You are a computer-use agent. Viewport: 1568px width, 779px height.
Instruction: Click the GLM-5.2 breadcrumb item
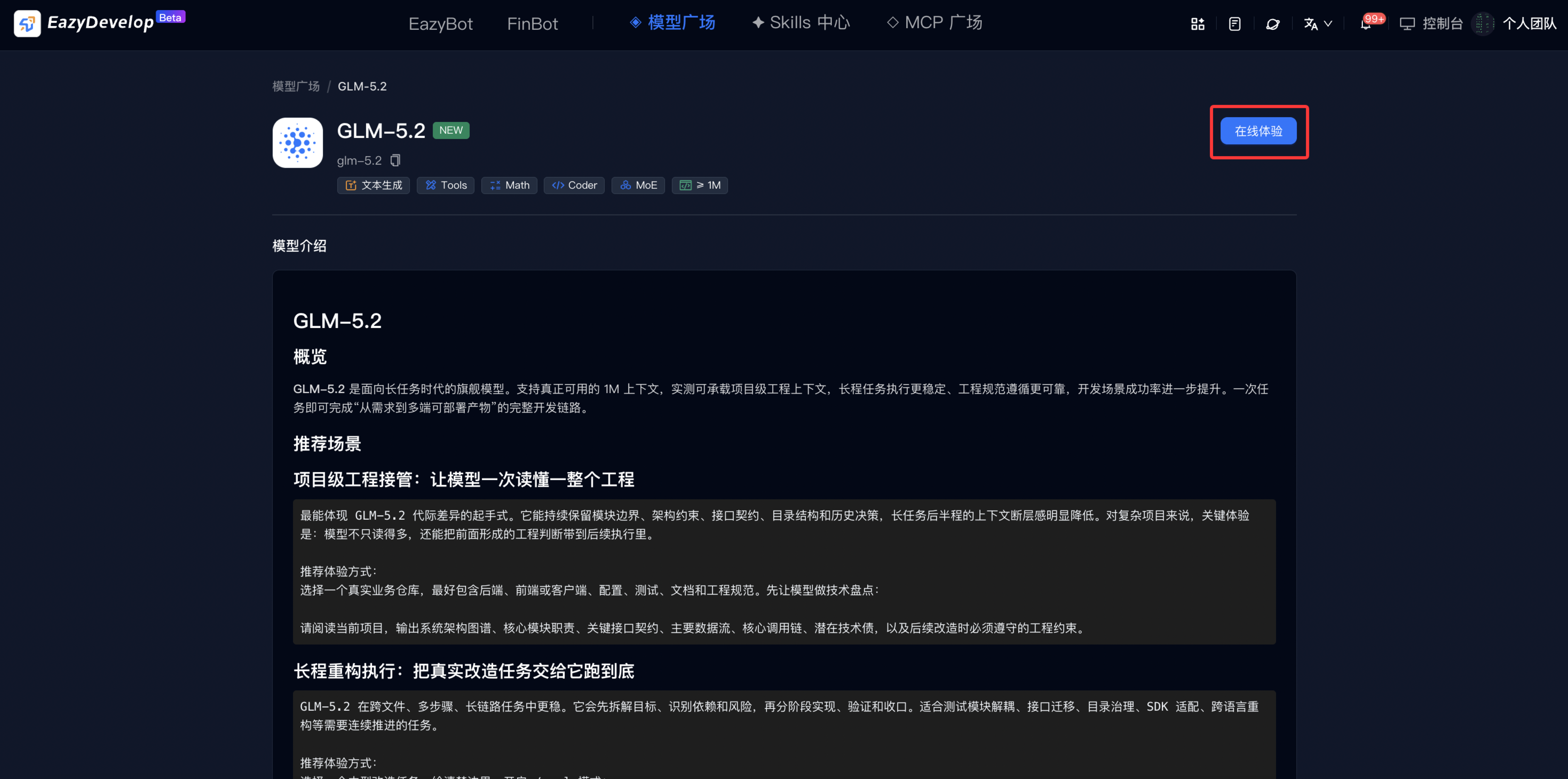click(x=362, y=86)
